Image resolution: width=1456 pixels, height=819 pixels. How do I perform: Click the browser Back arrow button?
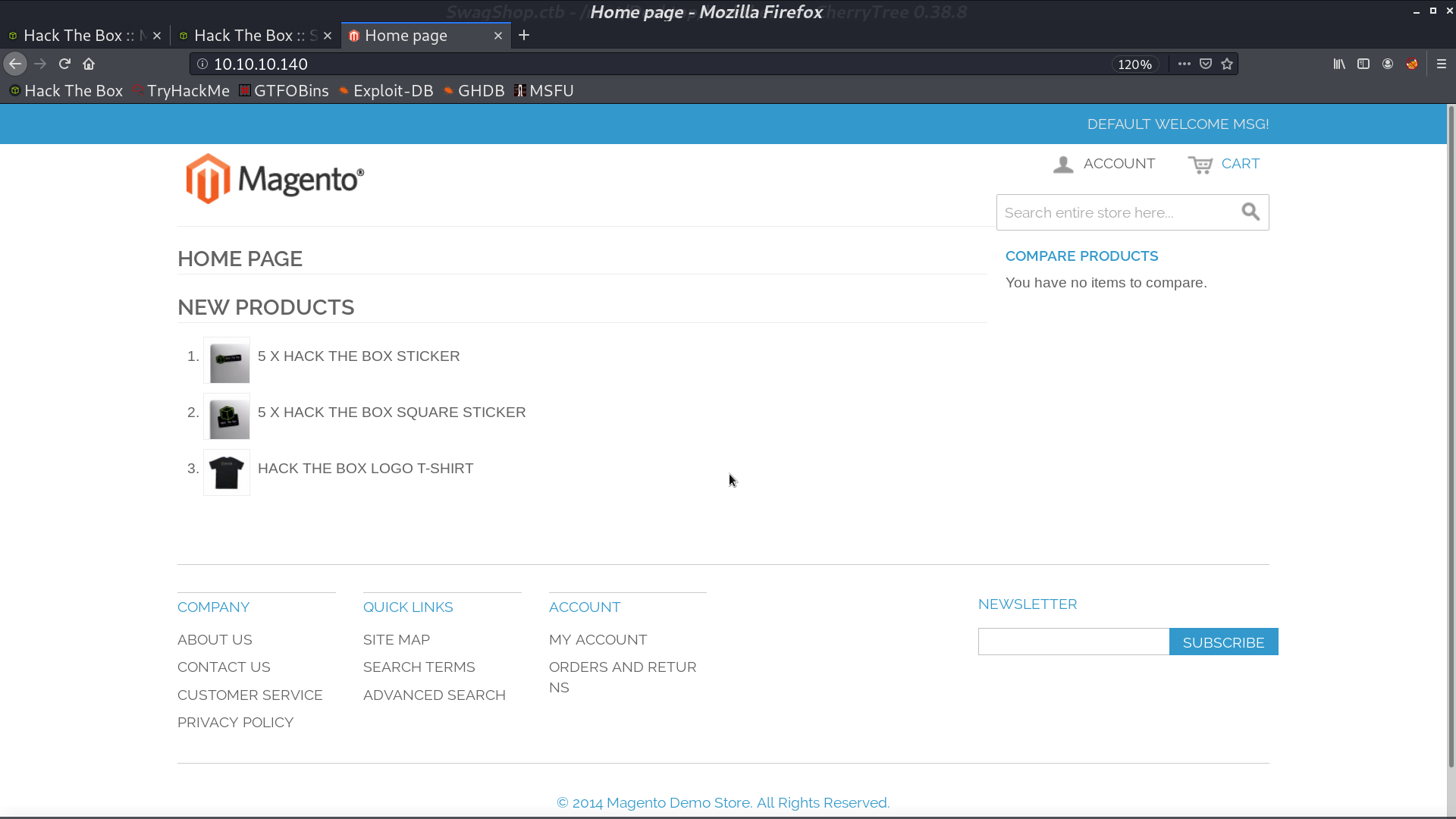pyautogui.click(x=15, y=64)
